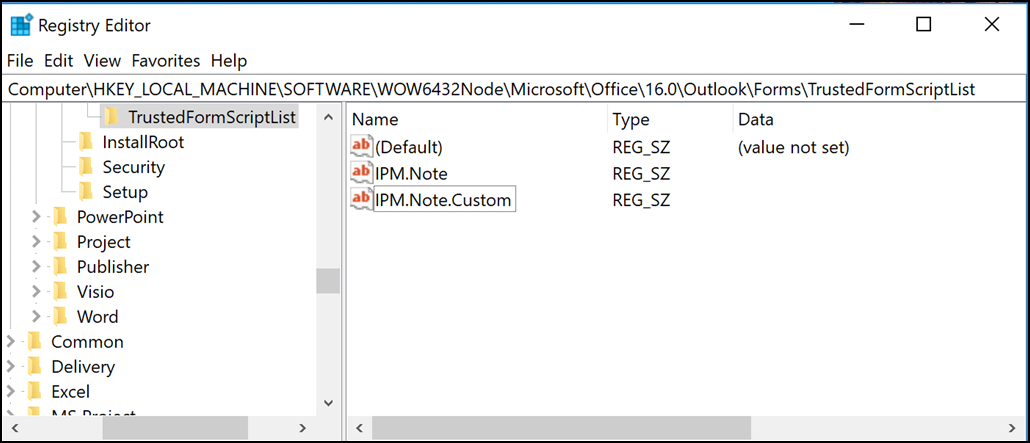Click the Publisher folder icon
The width and height of the screenshot is (1030, 443).
point(60,267)
